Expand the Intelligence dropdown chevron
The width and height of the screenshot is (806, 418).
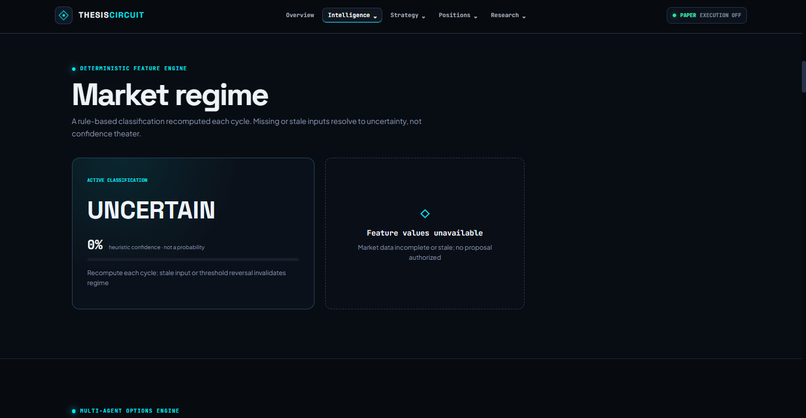(x=375, y=17)
